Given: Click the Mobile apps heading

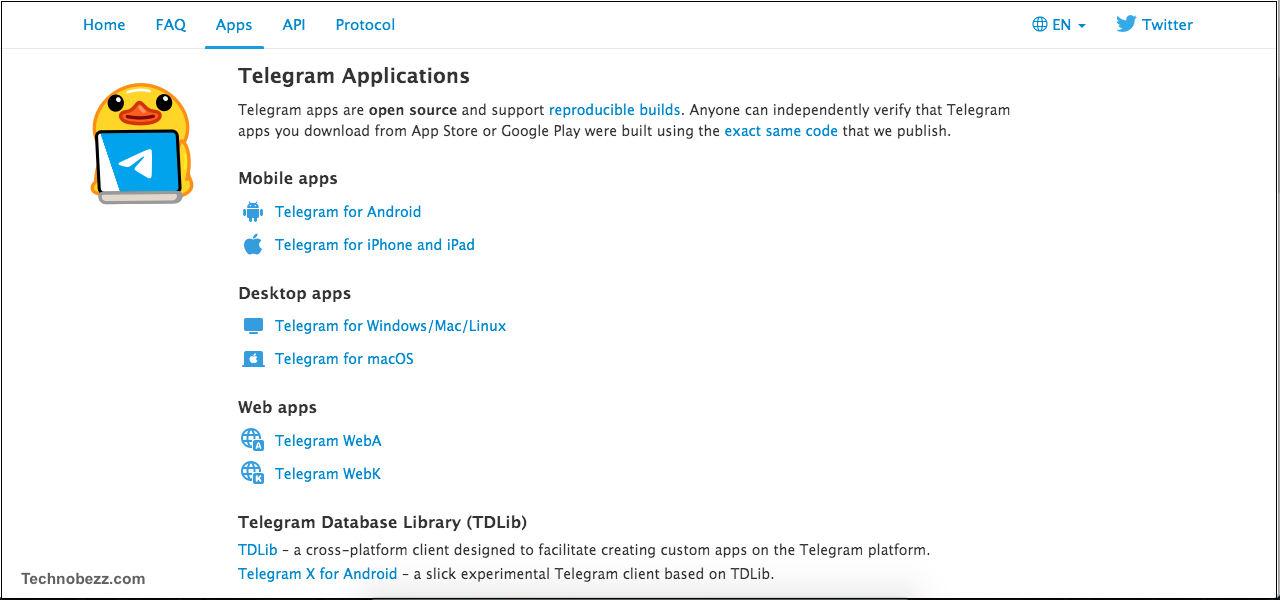Looking at the screenshot, I should coord(288,179).
